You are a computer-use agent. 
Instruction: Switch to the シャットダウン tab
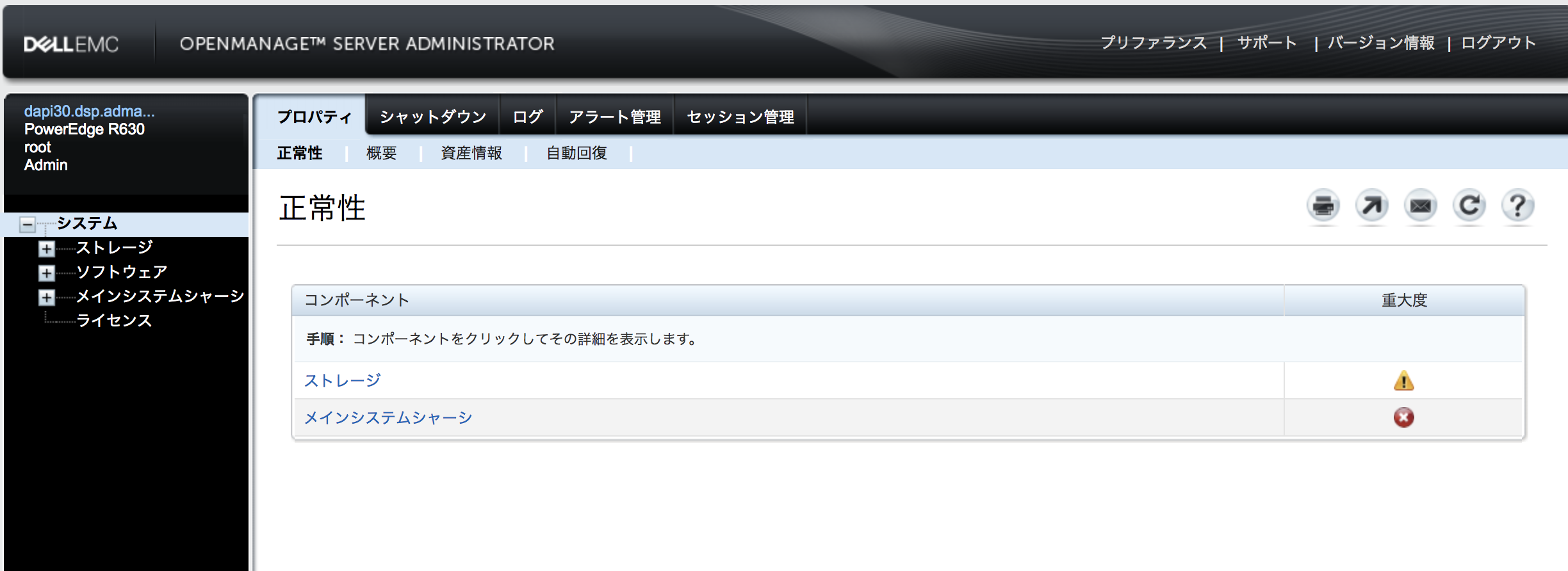point(433,117)
